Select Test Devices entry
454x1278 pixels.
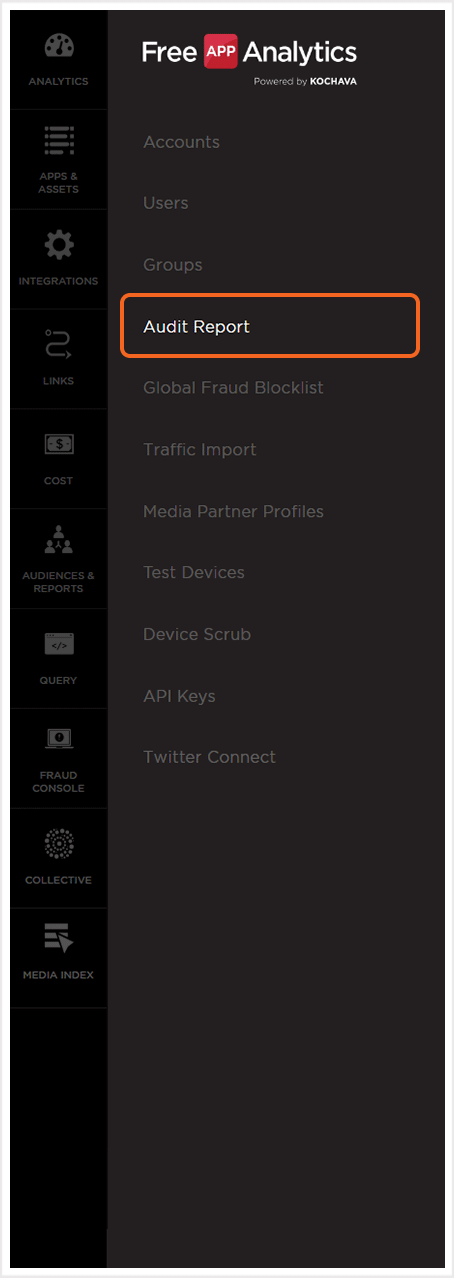coord(194,573)
